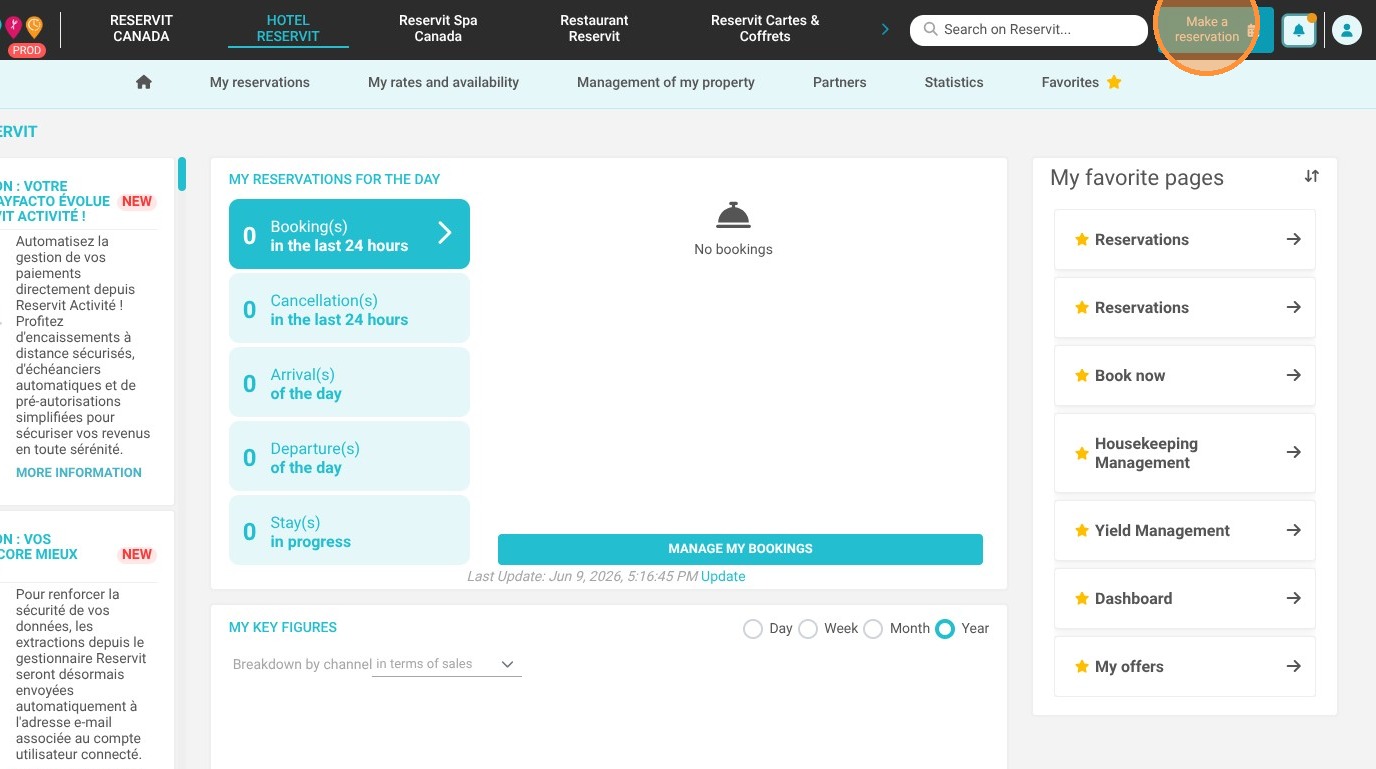The image size is (1376, 769).
Task: Select the Departure(s) of the day card
Action: (x=349, y=457)
